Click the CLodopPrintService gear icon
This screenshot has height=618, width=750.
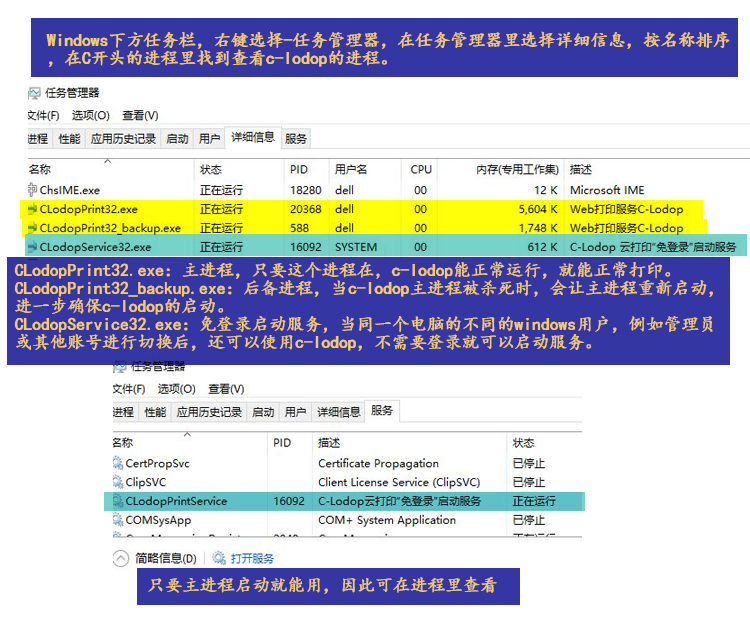pyautogui.click(x=117, y=501)
